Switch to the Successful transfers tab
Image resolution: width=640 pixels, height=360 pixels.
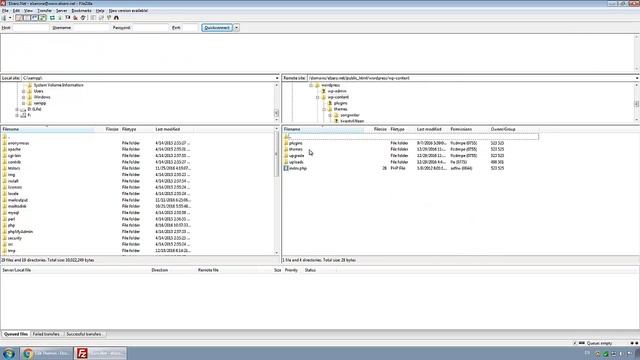click(84, 334)
